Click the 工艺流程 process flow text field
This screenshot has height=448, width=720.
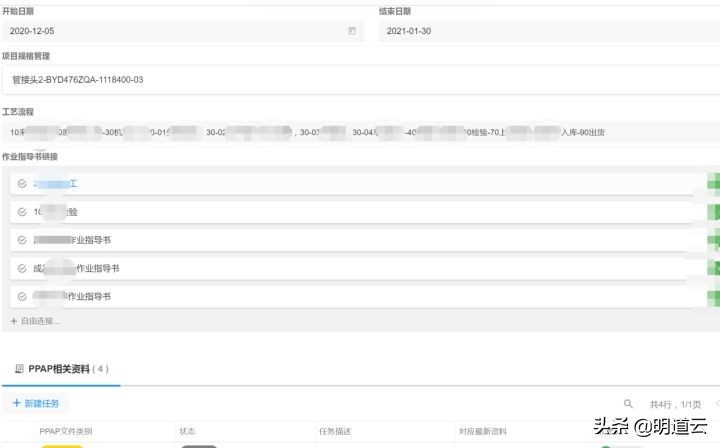point(361,132)
